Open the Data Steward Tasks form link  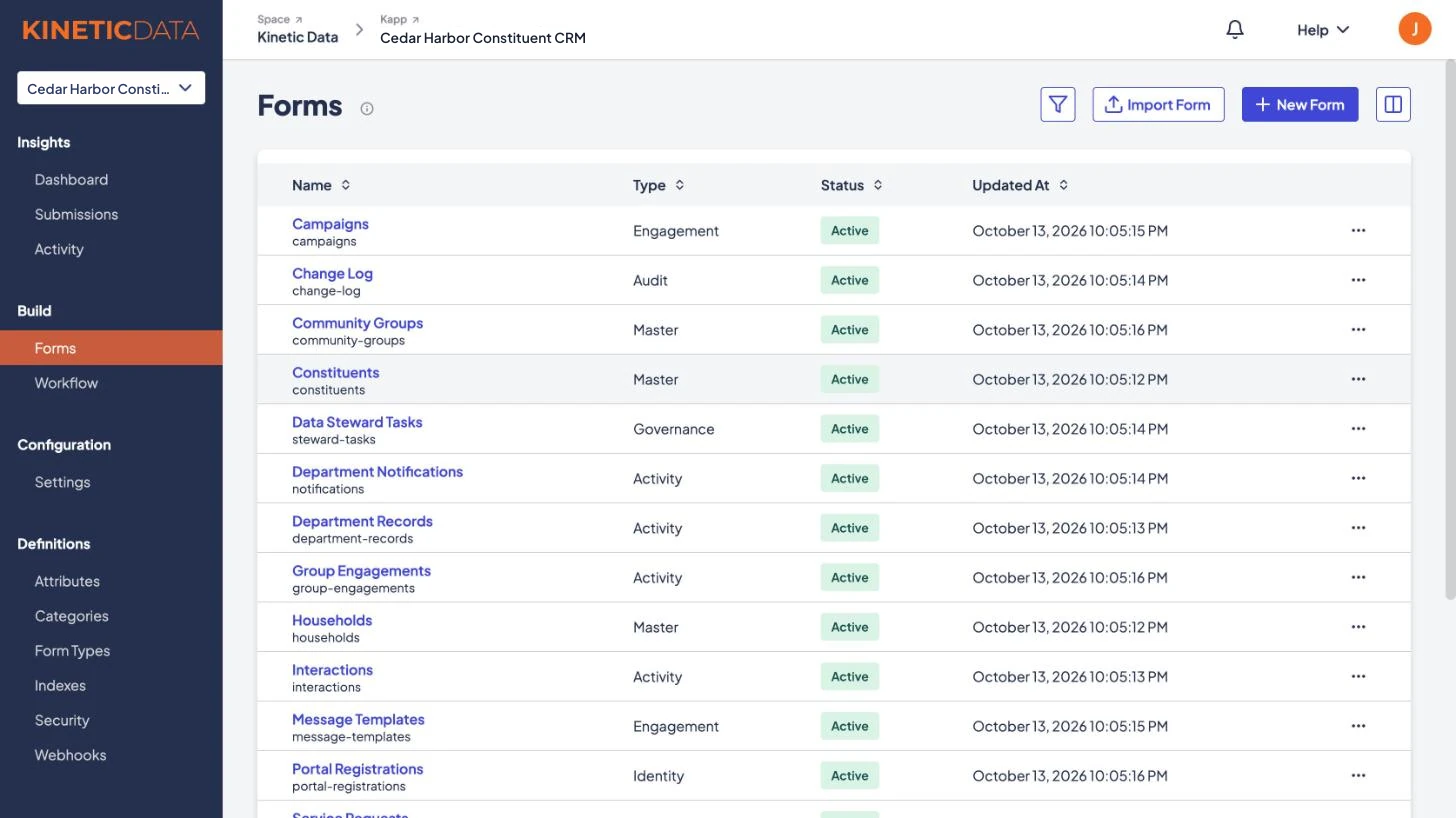coord(357,422)
